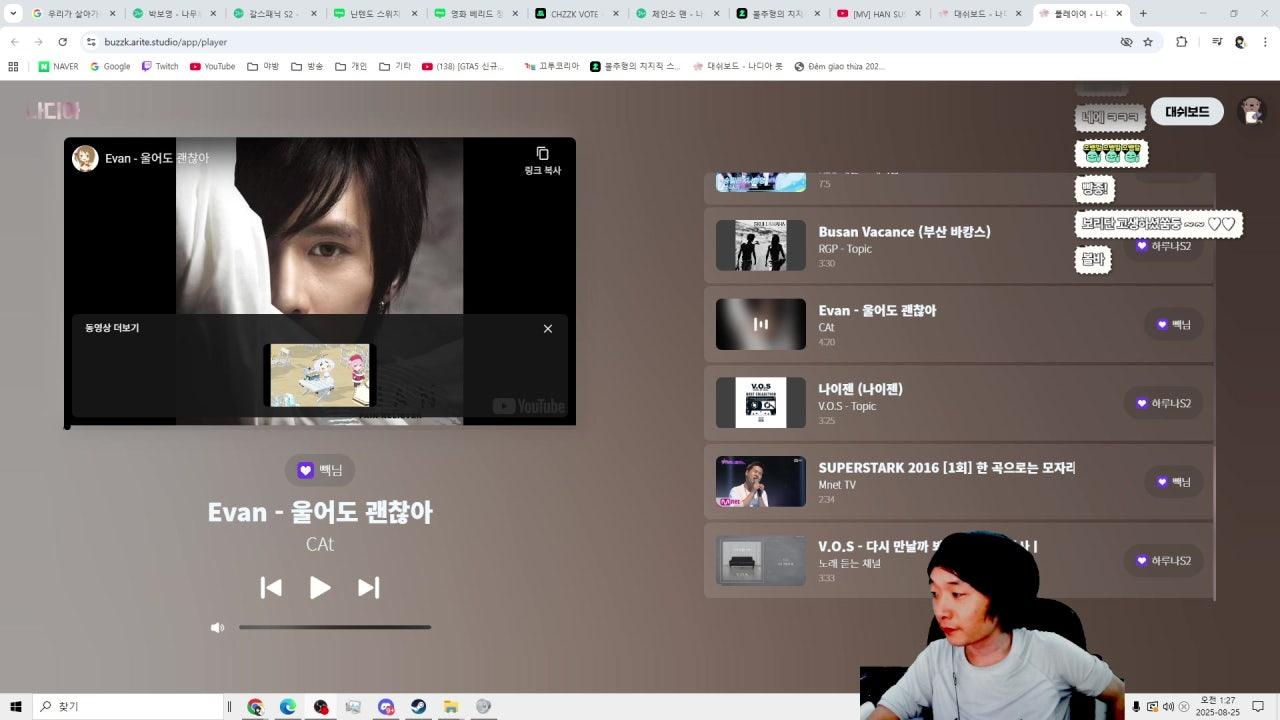Click the taskbar 찾기 search box
The height and width of the screenshot is (720, 1280).
point(128,706)
